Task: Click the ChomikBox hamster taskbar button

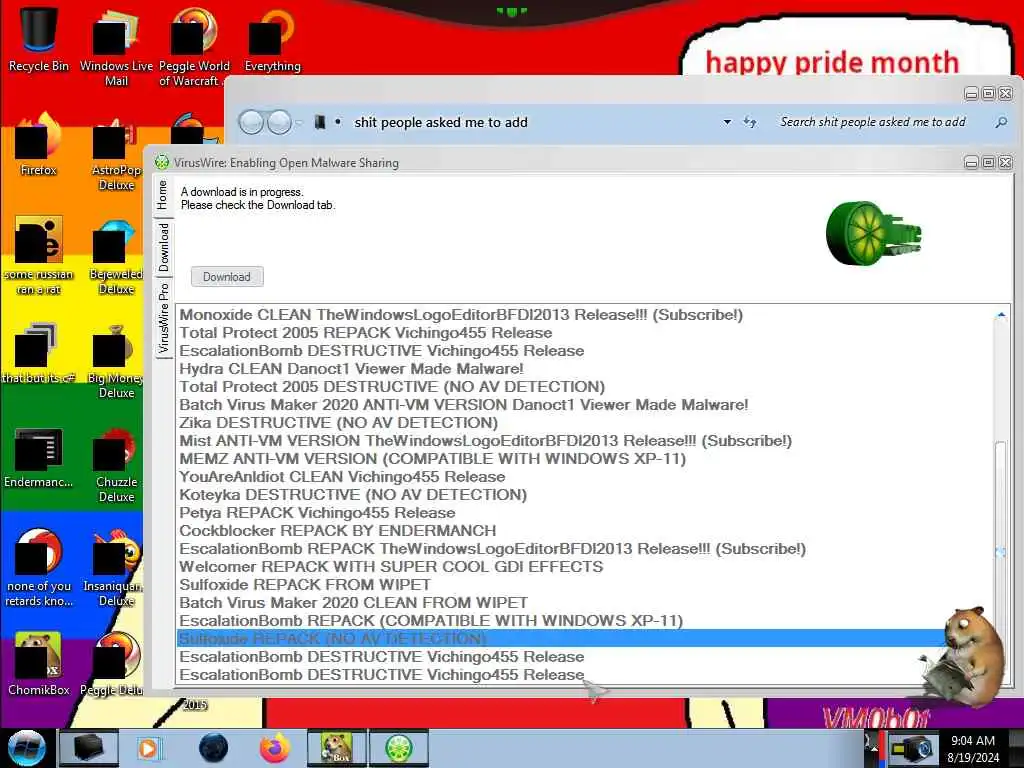Action: [336, 748]
